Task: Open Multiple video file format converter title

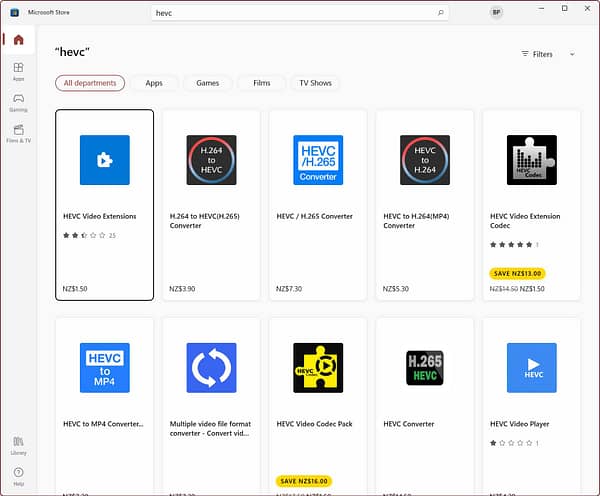Action: coord(210,429)
